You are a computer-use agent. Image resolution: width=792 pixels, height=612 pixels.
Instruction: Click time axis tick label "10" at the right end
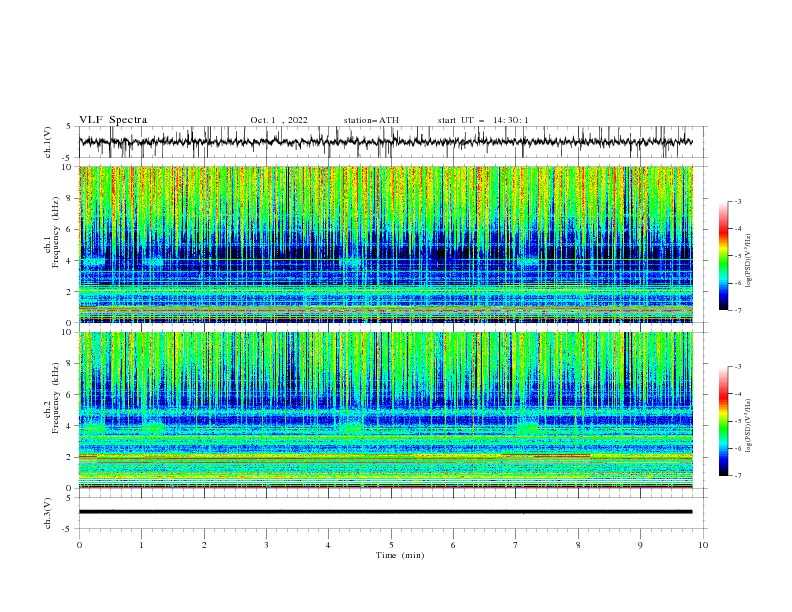tap(703, 545)
